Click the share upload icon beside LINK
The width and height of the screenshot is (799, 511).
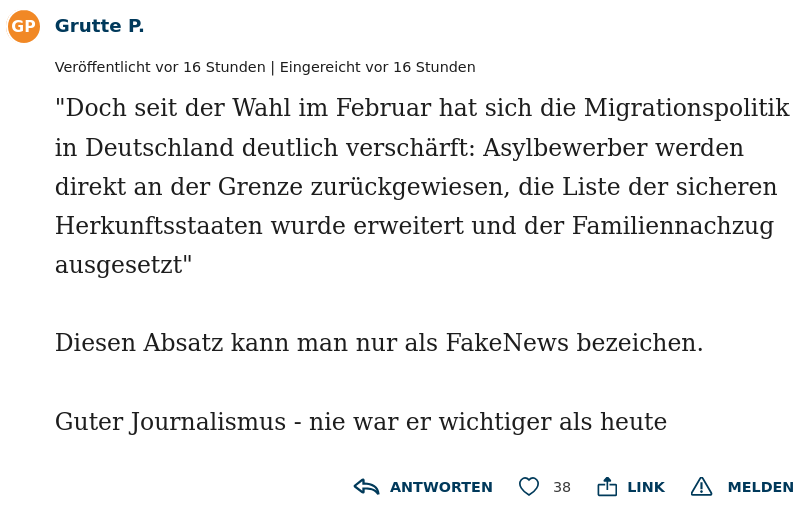607,487
